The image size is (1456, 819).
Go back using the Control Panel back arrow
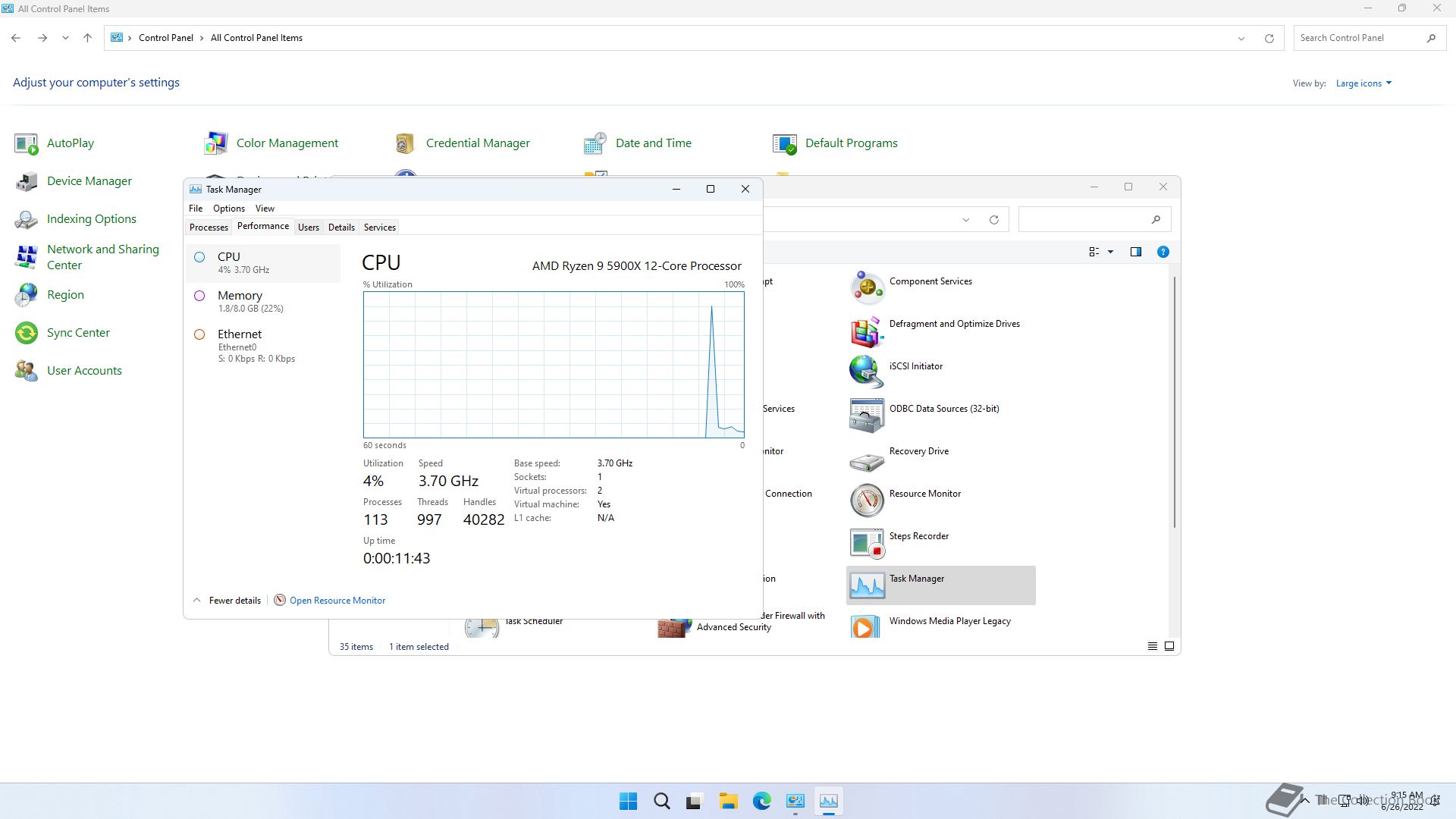pyautogui.click(x=16, y=38)
